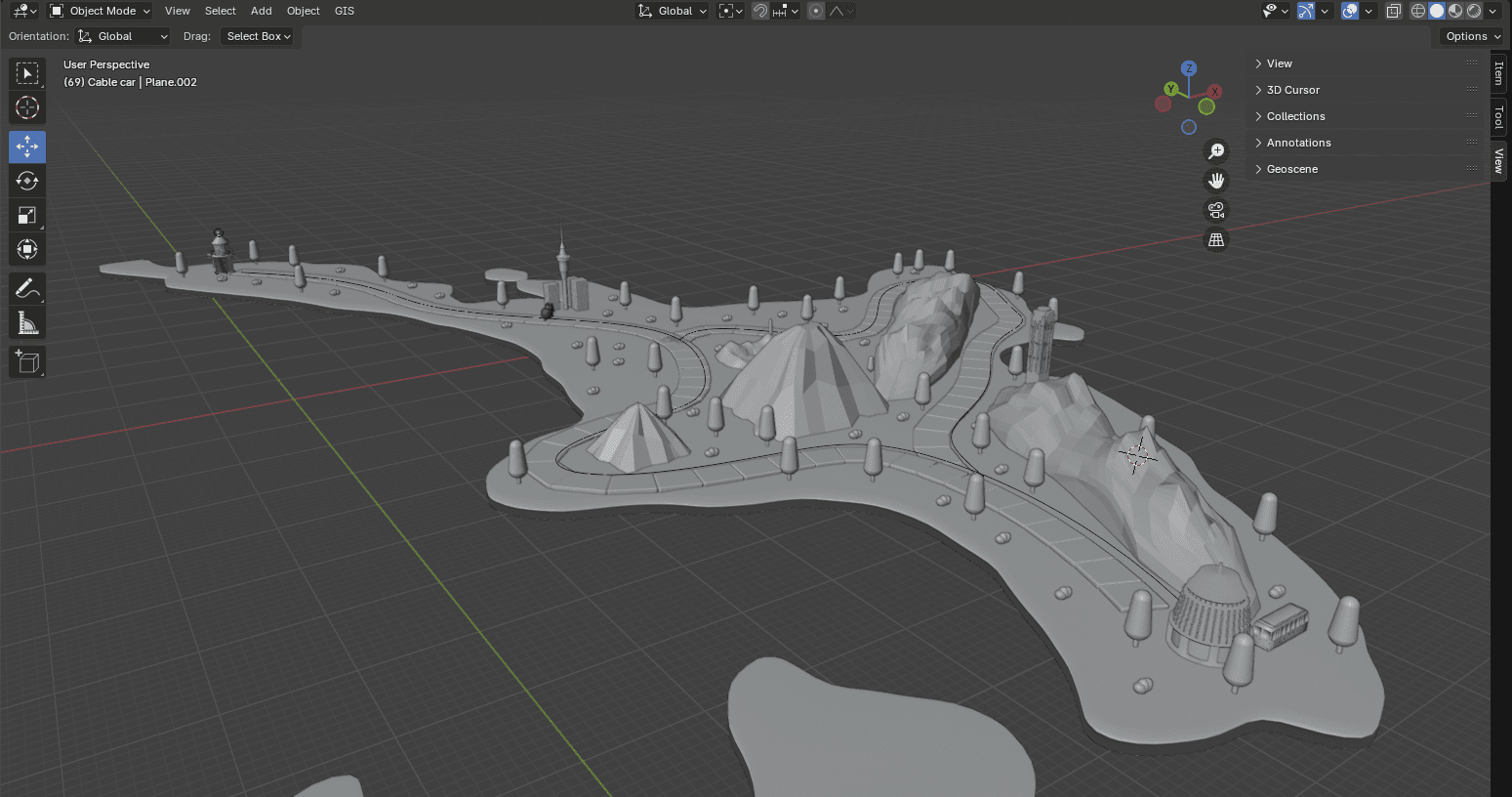Screen dimensions: 1512x797
Task: Pick the Annotate pencil tool
Action: coord(27,288)
